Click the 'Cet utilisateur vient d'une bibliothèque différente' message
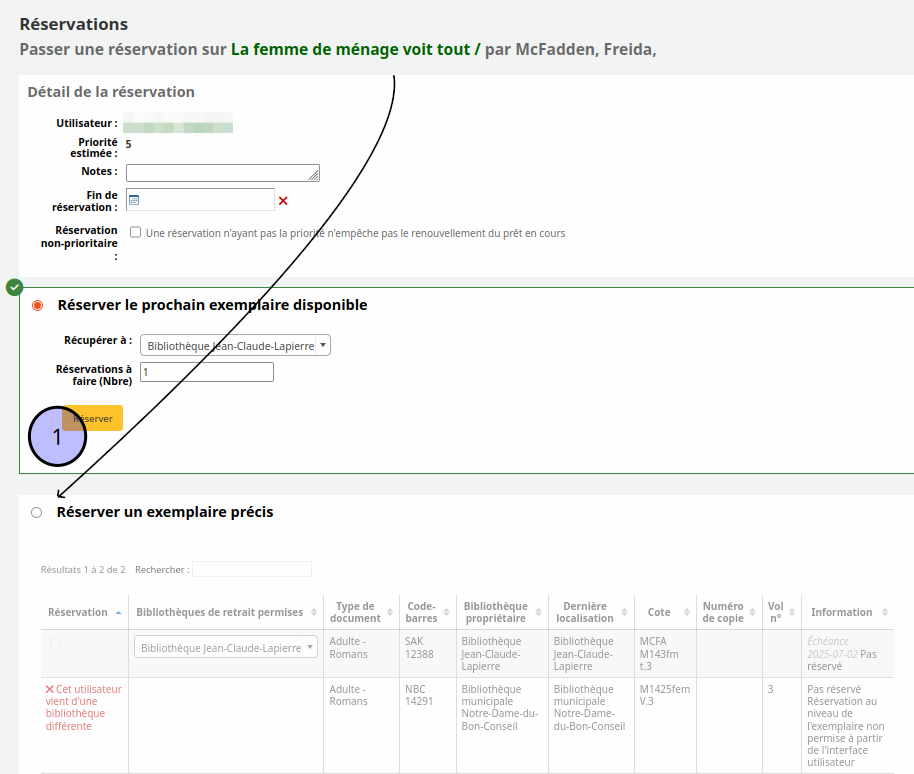 click(x=83, y=708)
